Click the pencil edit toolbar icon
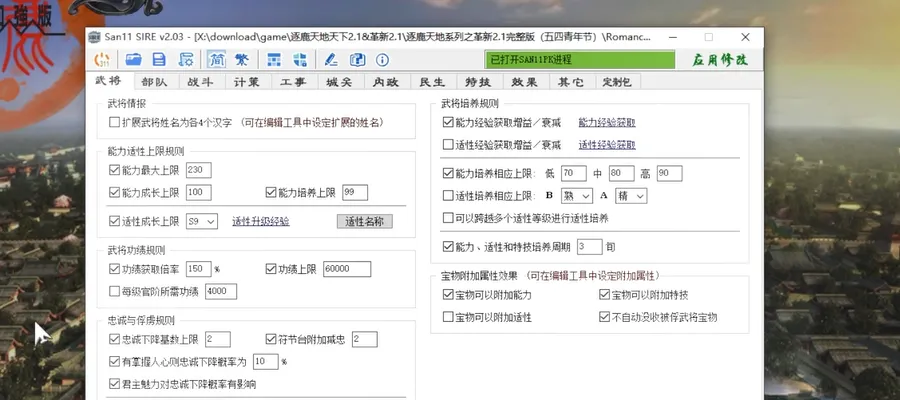Screen dimensions: 900x400 [331, 60]
